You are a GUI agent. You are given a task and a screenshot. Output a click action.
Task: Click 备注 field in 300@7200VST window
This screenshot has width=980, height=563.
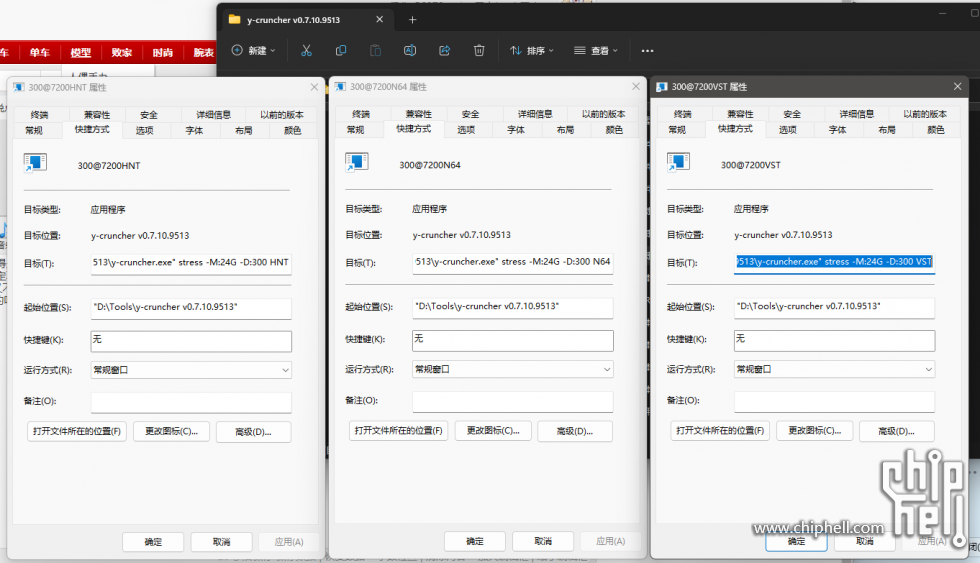[x=834, y=401]
